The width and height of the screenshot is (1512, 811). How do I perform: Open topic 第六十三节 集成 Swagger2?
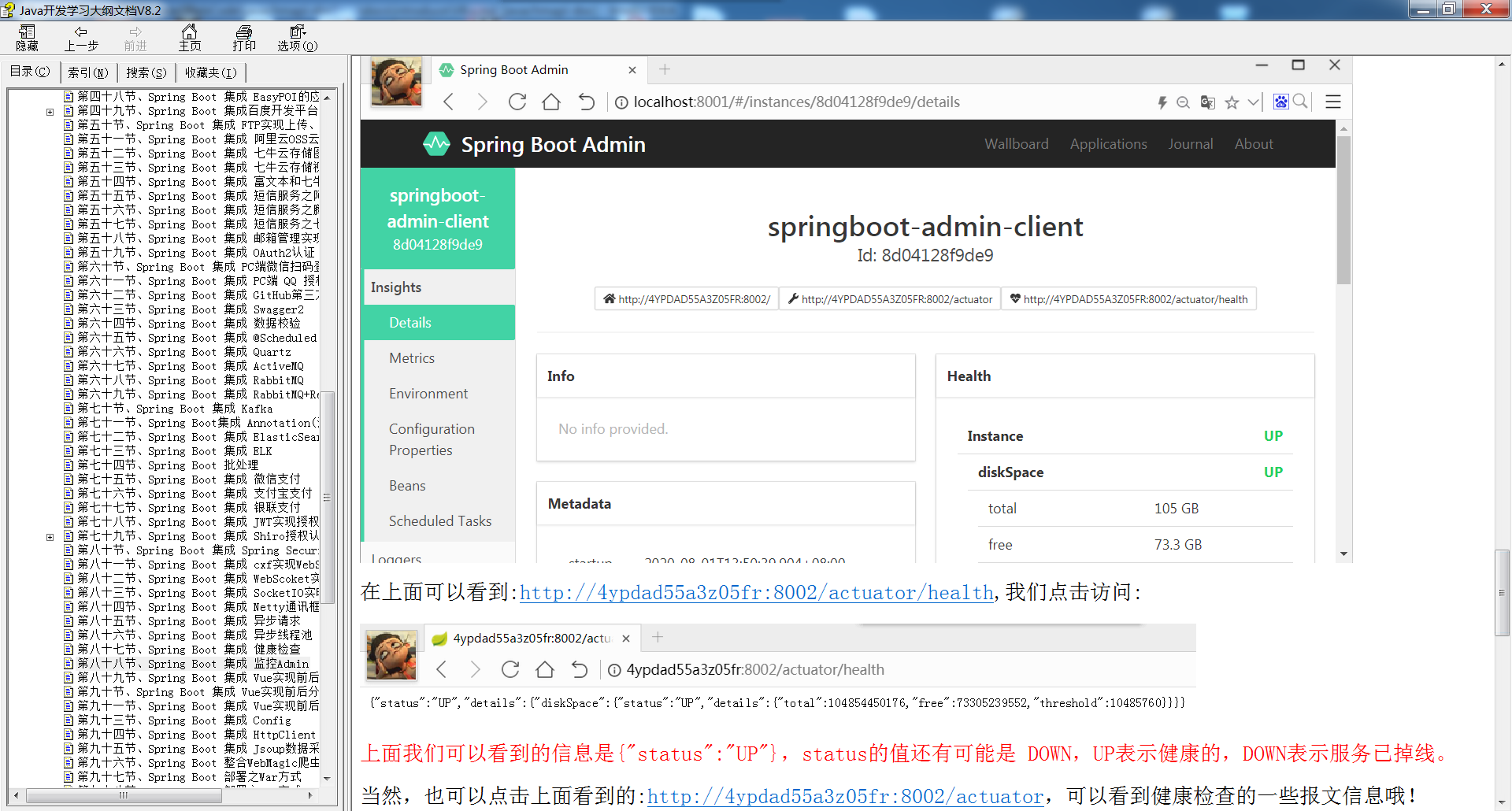pyautogui.click(x=191, y=309)
